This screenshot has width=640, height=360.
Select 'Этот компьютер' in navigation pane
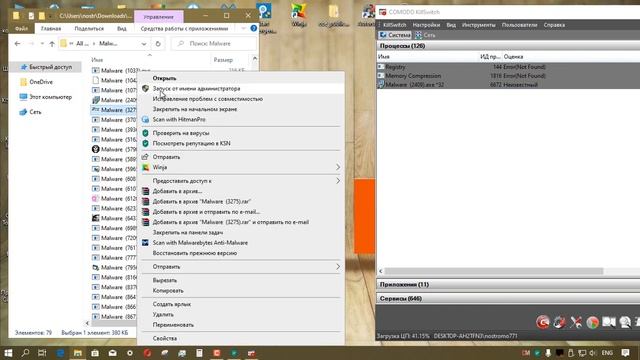point(50,97)
